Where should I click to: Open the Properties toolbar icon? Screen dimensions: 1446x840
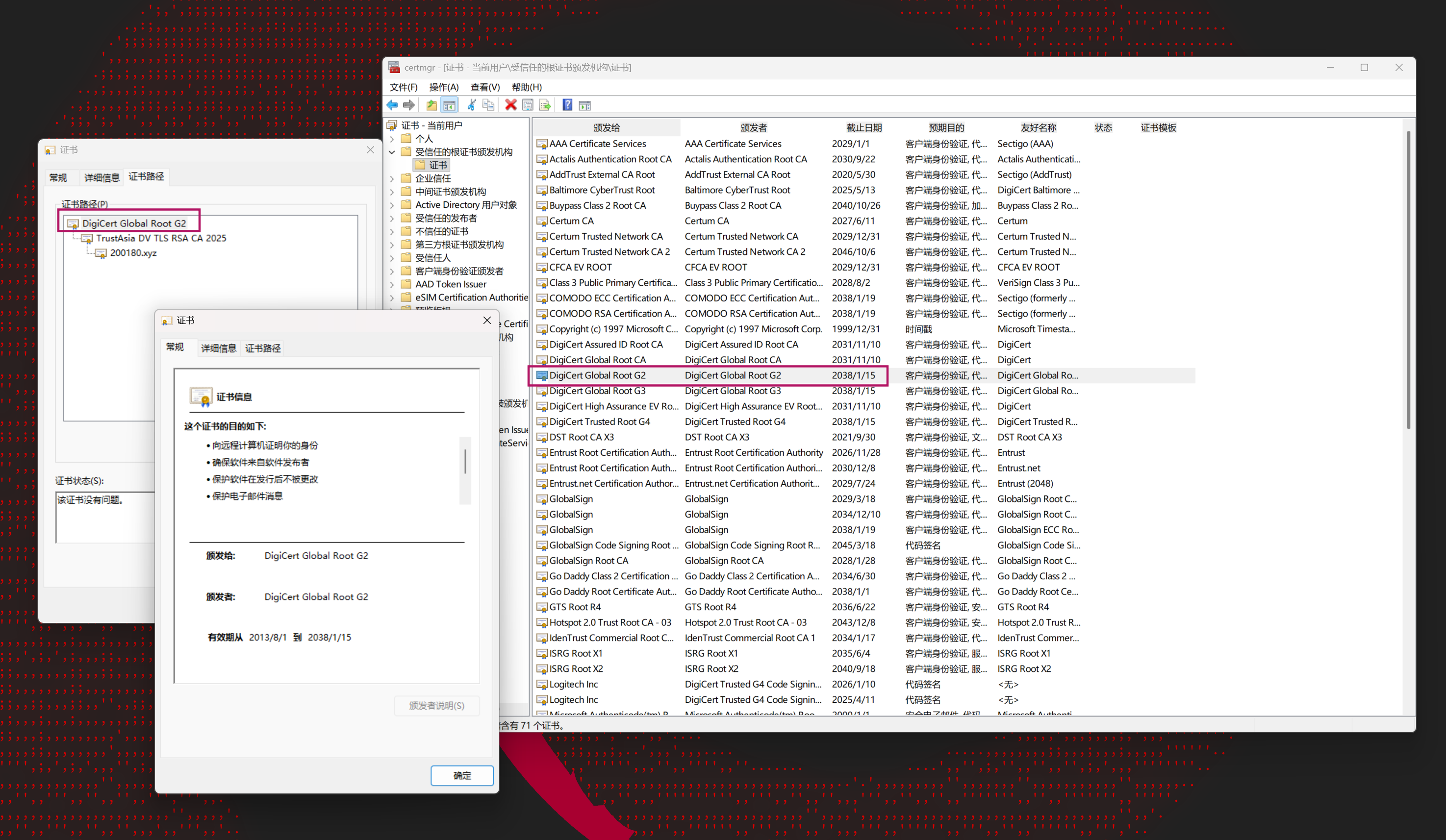[x=528, y=105]
